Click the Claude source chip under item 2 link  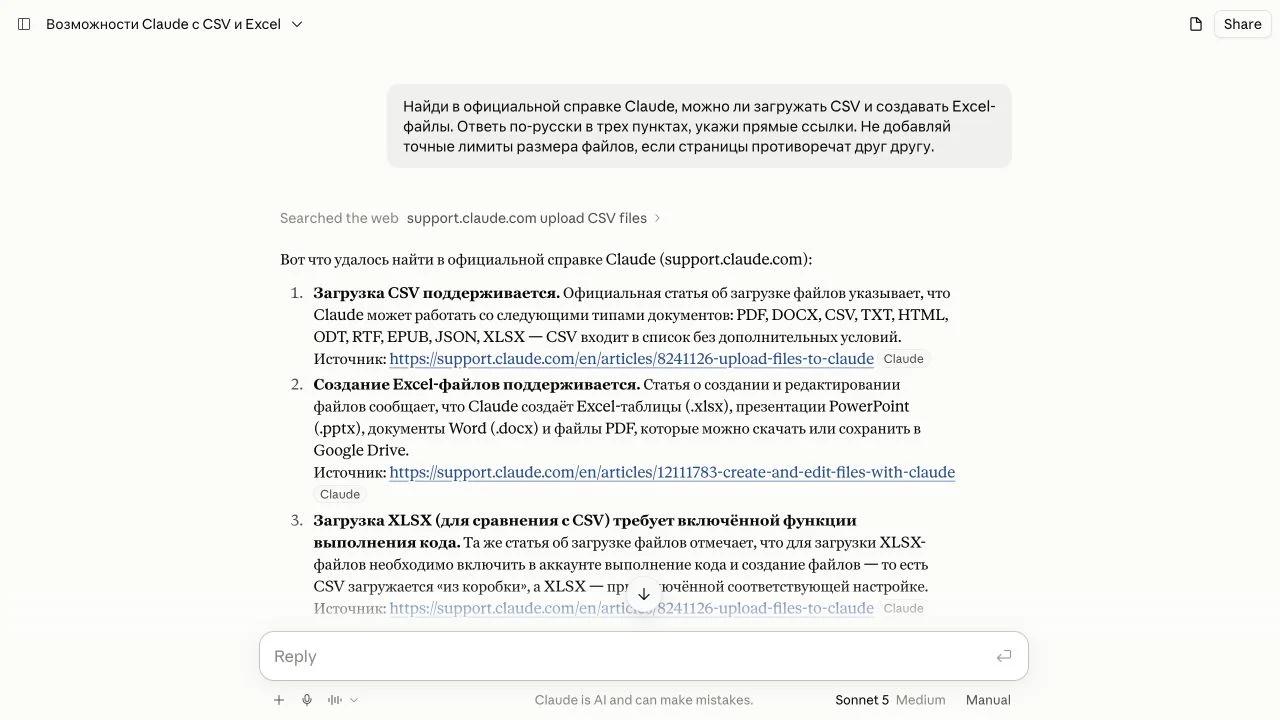pyautogui.click(x=340, y=494)
